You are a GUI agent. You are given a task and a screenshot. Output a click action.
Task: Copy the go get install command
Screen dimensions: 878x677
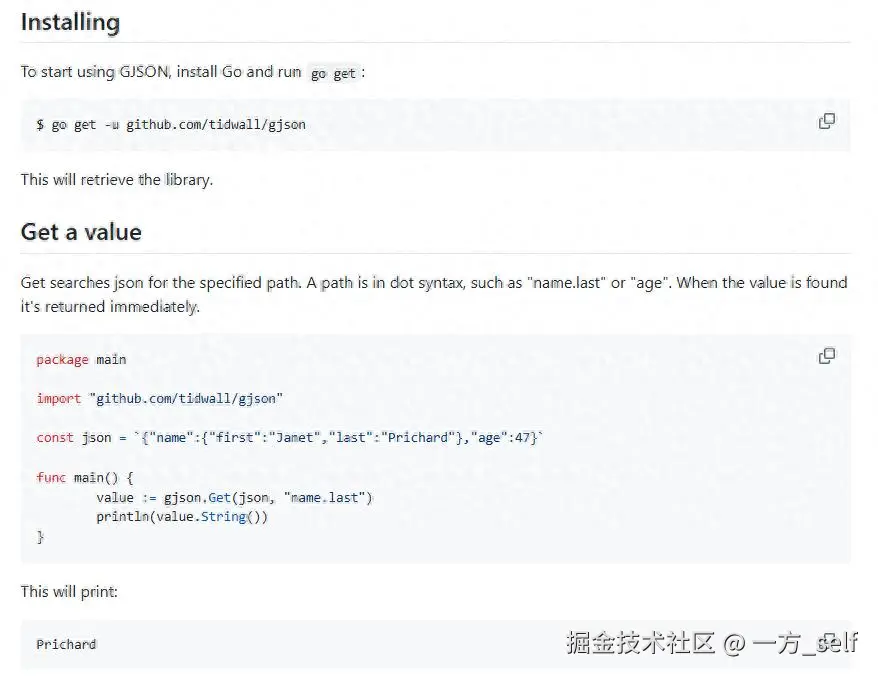(x=826, y=121)
